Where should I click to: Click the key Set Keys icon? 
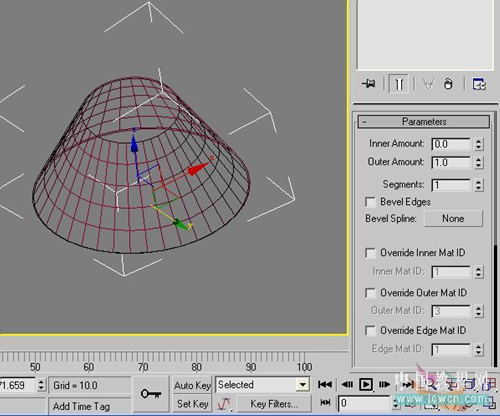(151, 394)
